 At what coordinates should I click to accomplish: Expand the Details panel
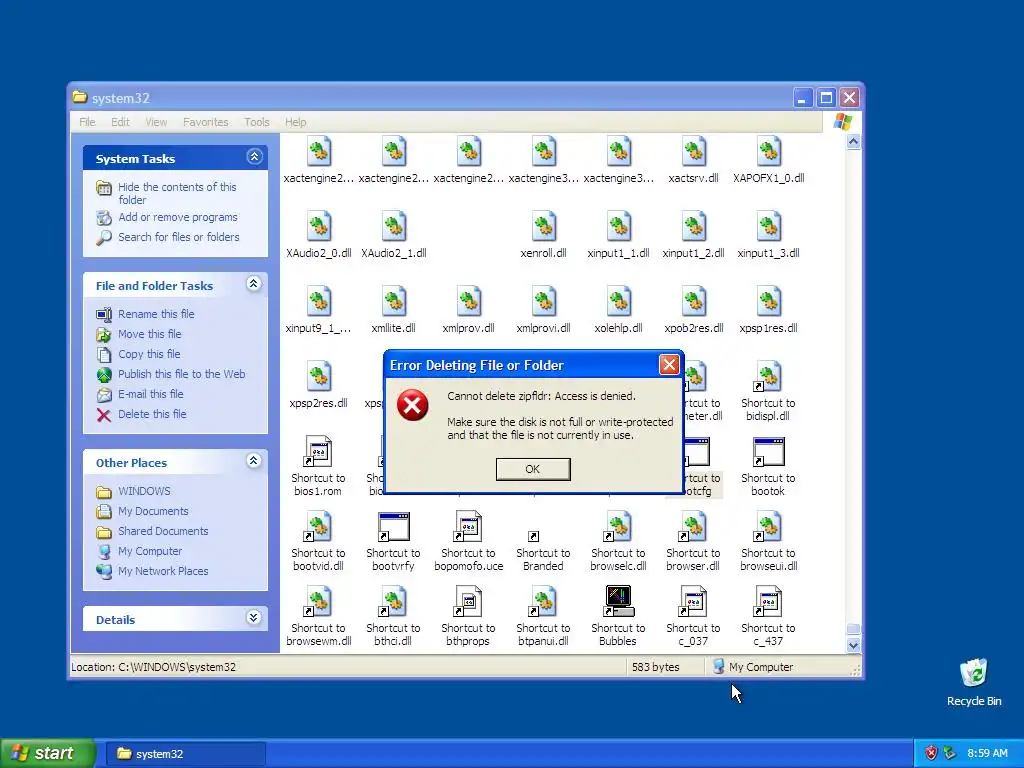tap(254, 618)
